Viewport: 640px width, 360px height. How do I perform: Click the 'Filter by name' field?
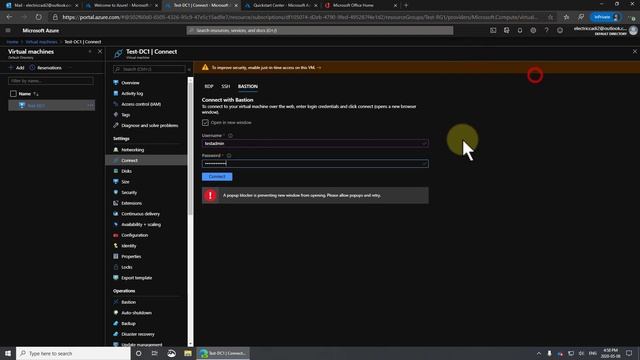tap(51, 81)
